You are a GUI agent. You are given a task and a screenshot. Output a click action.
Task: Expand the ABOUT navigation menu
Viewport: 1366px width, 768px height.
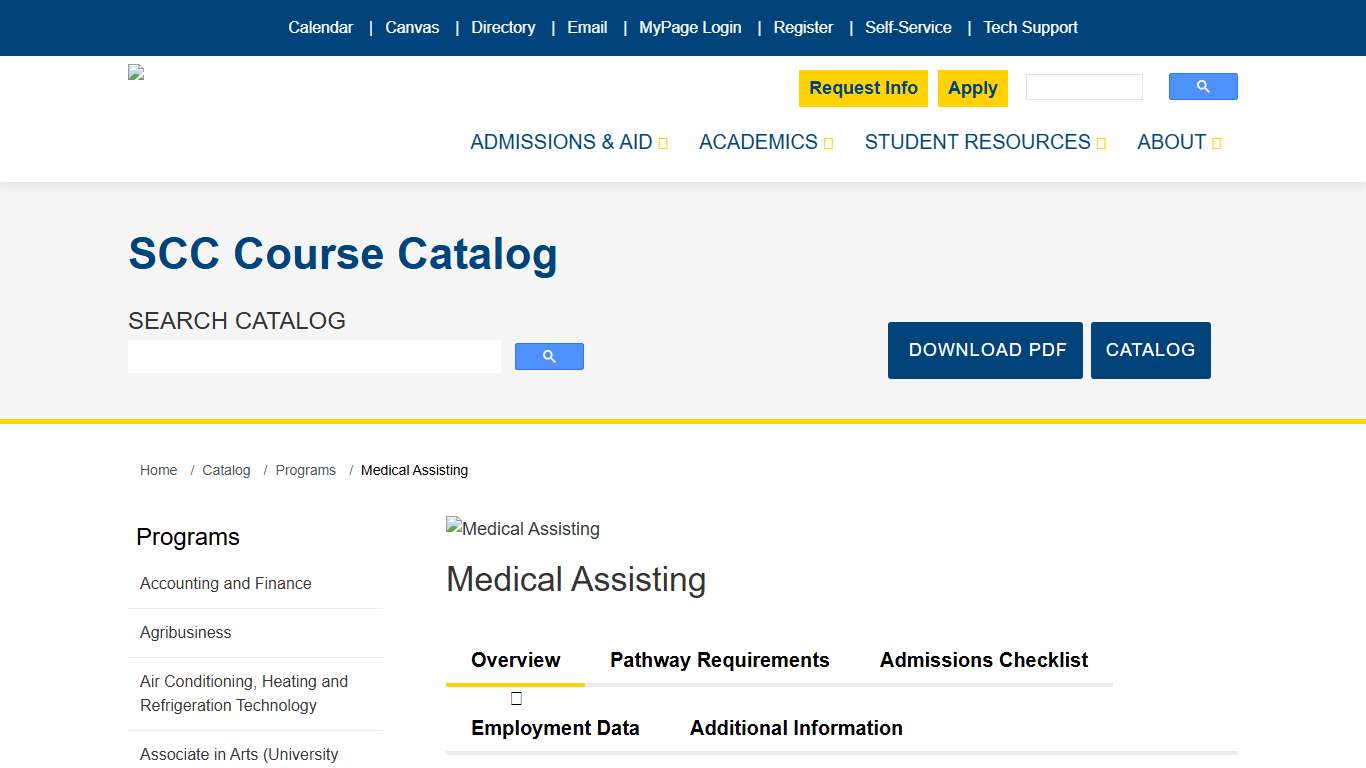pyautogui.click(x=1171, y=142)
